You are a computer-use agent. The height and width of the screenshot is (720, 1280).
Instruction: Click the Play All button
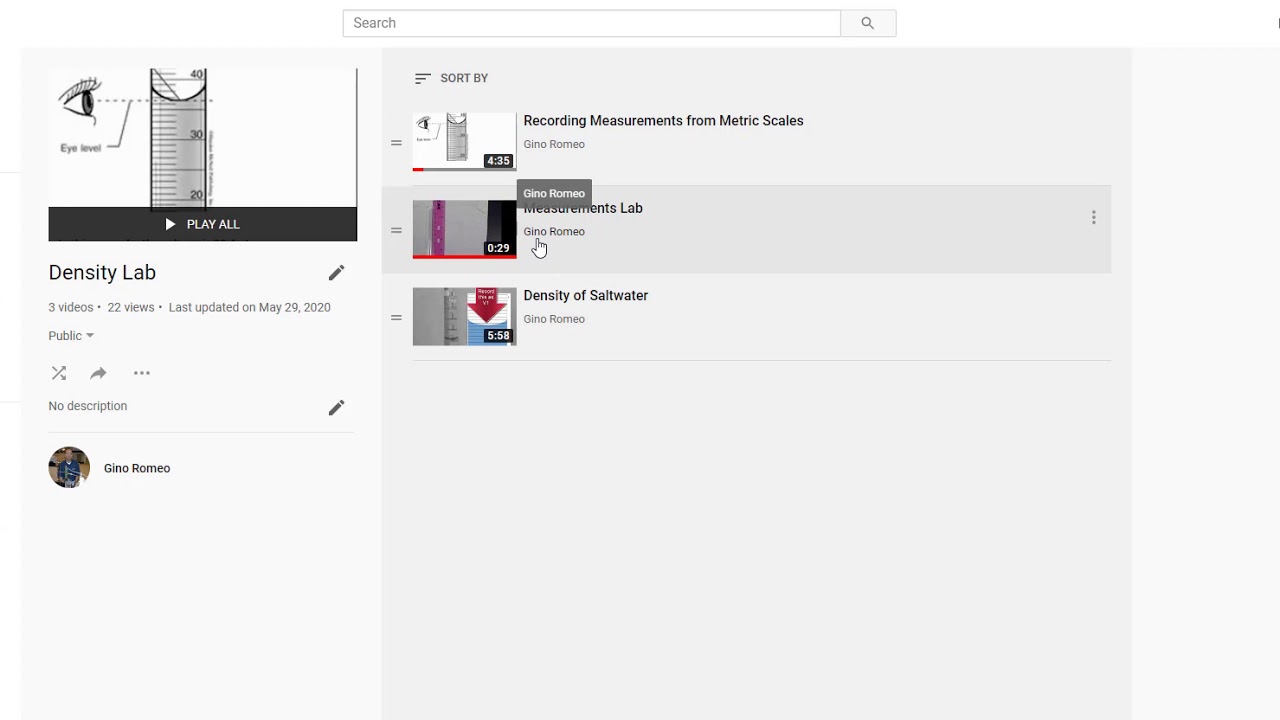202,224
